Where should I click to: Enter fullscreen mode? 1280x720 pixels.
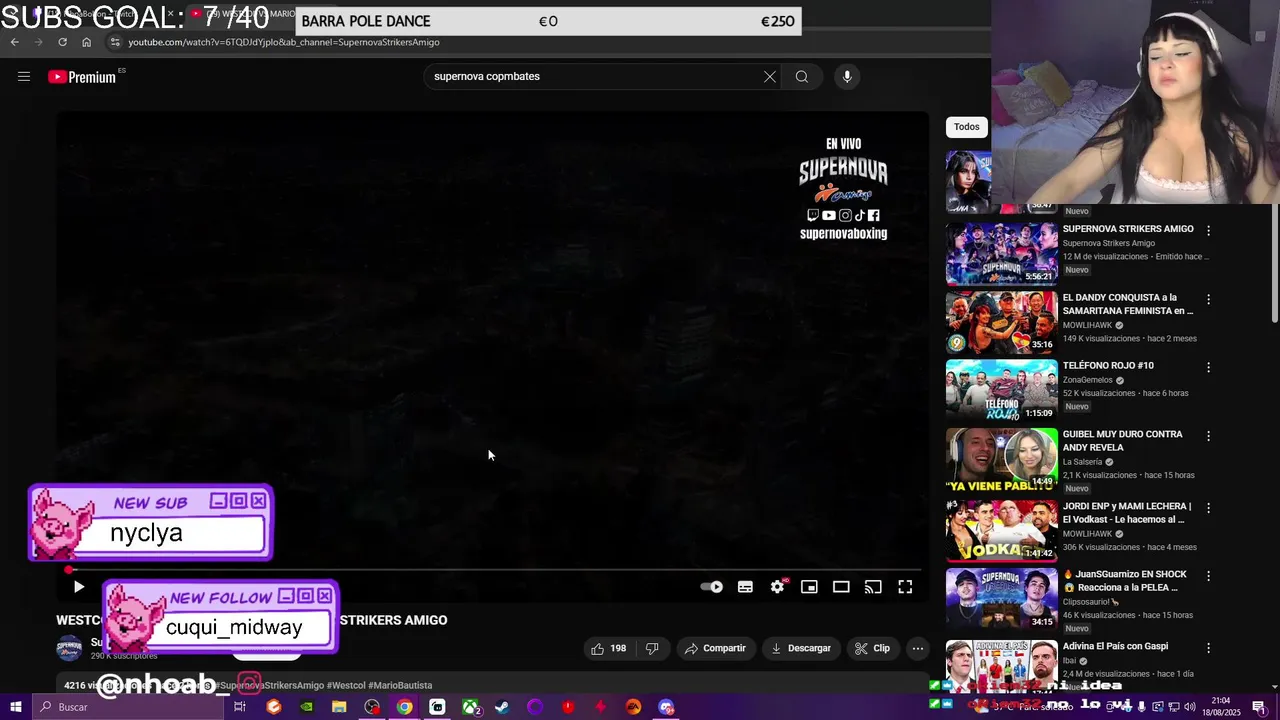coord(905,587)
